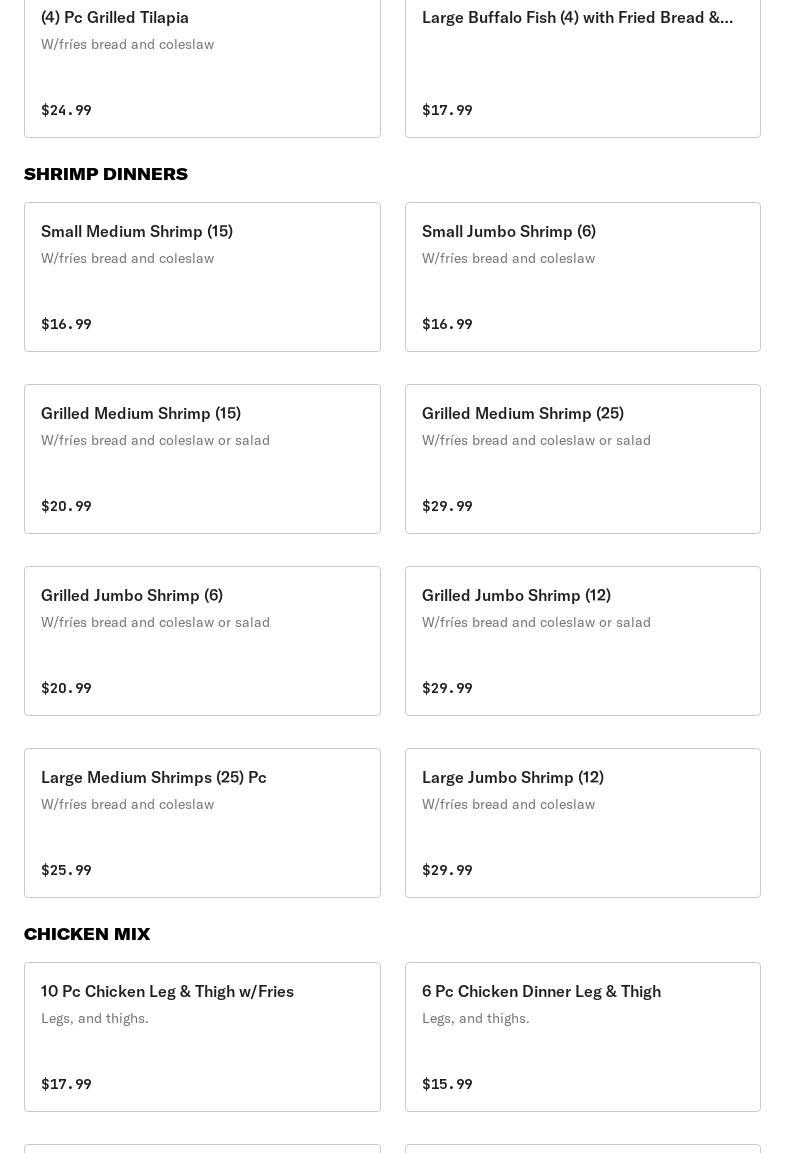Click the $24.99 Grilled Tilapia price
Viewport: 785px width, 1153px height.
66,110
